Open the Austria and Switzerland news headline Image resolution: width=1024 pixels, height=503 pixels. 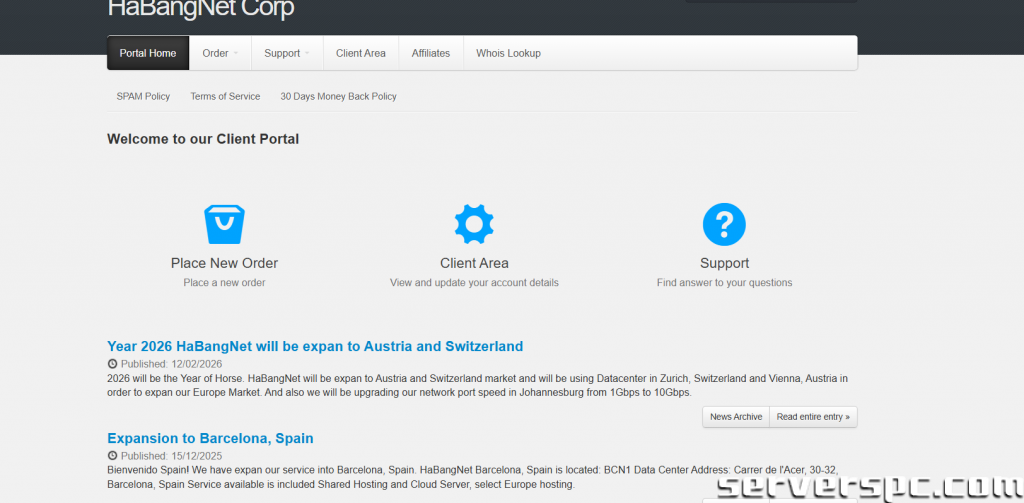(x=315, y=346)
